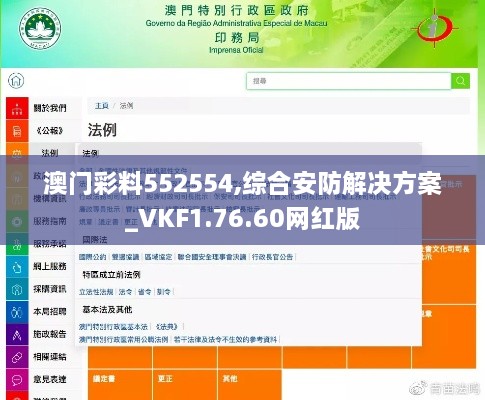
Task: Open the 立法性法規 link
Action: [96, 292]
